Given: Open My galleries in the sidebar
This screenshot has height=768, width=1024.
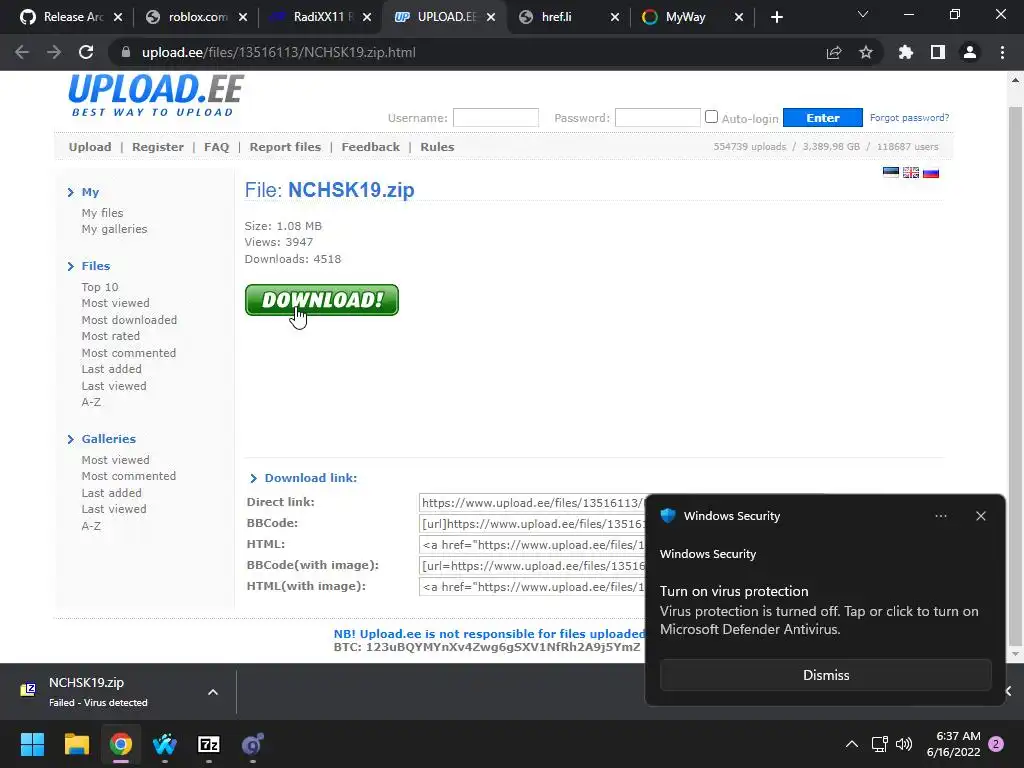Looking at the screenshot, I should [114, 229].
